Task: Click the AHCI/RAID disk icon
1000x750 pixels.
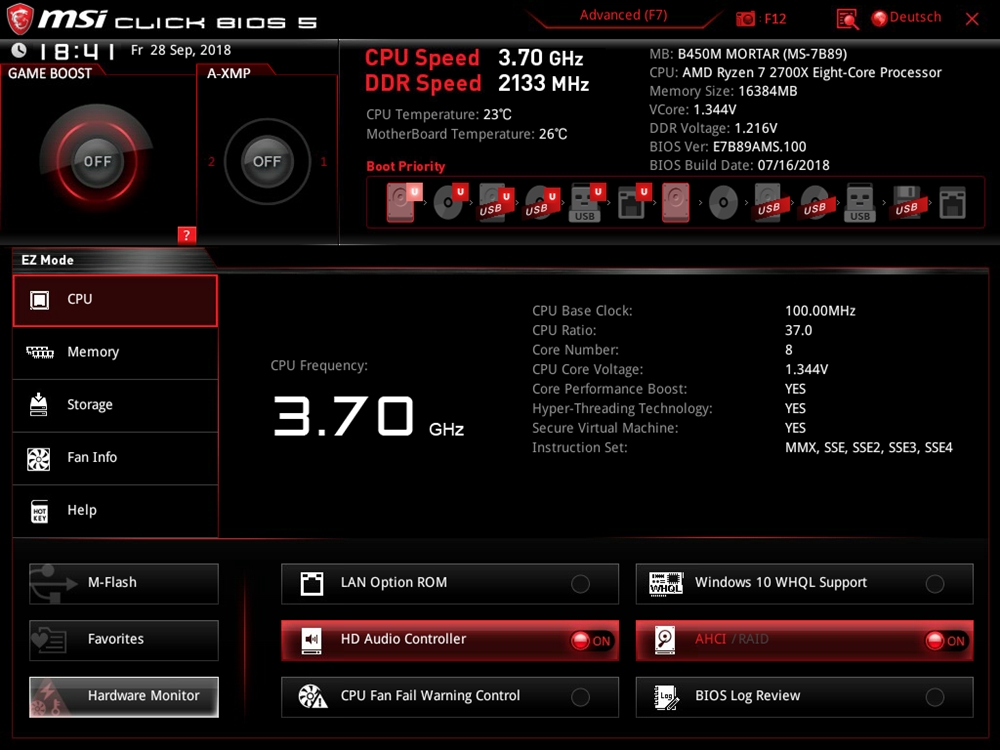Action: pos(665,640)
